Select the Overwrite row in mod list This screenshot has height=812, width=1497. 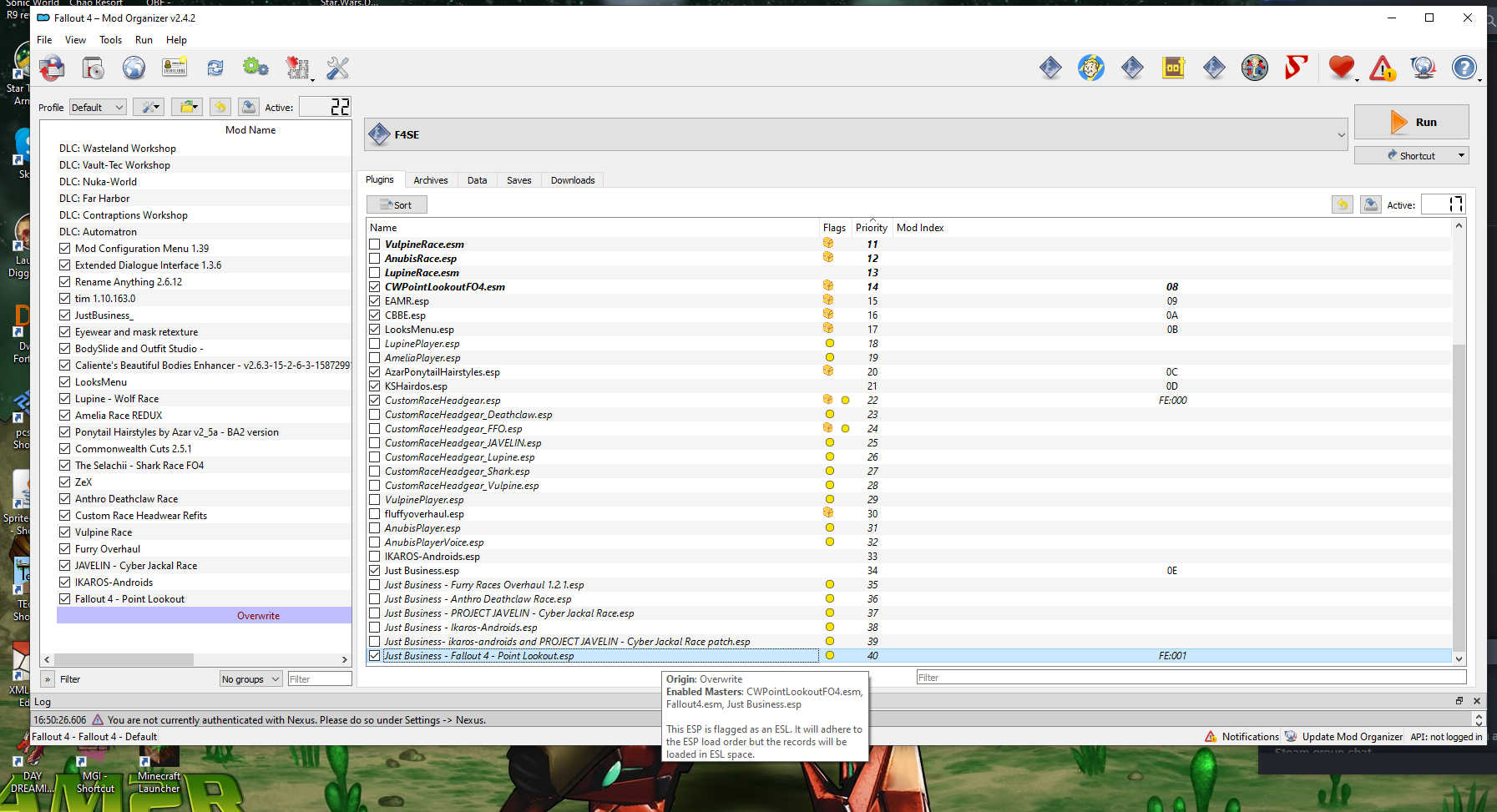(x=204, y=615)
